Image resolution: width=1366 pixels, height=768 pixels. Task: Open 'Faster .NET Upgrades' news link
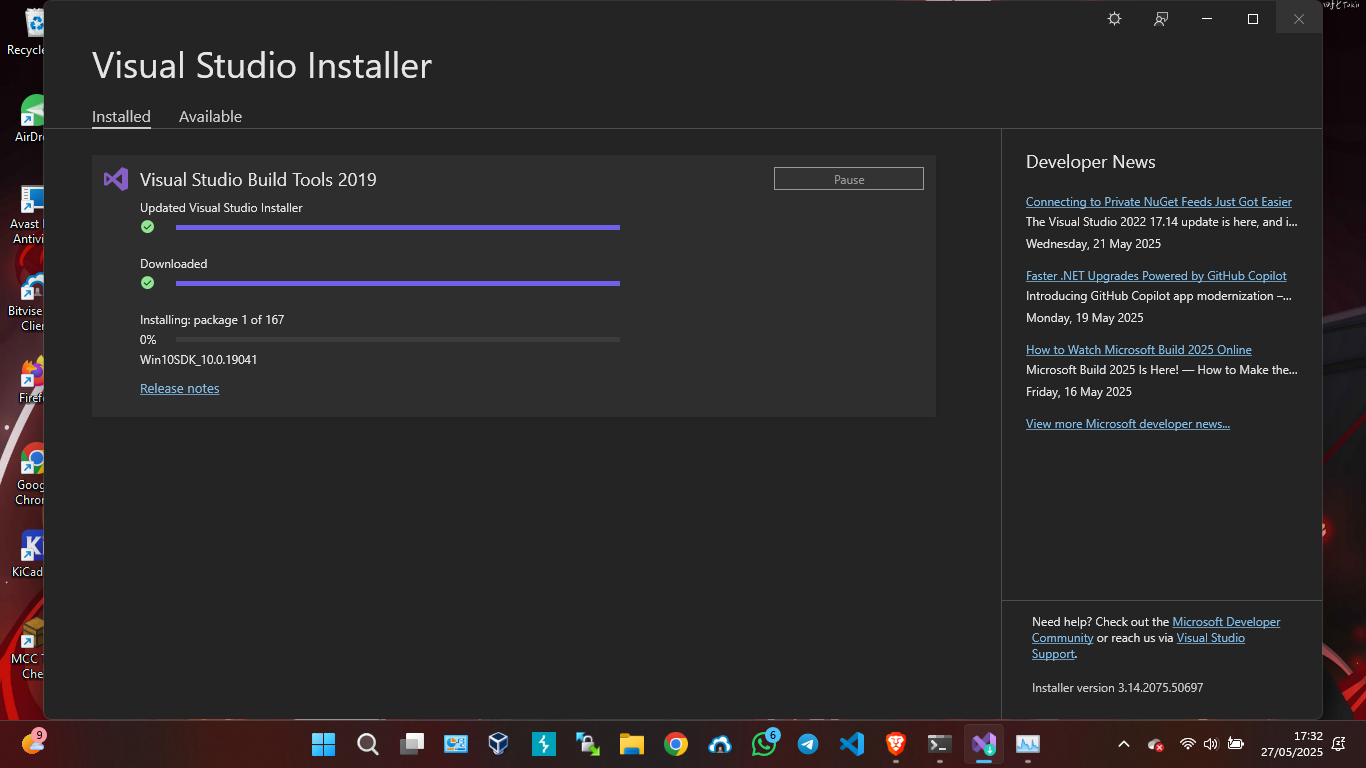click(1156, 276)
